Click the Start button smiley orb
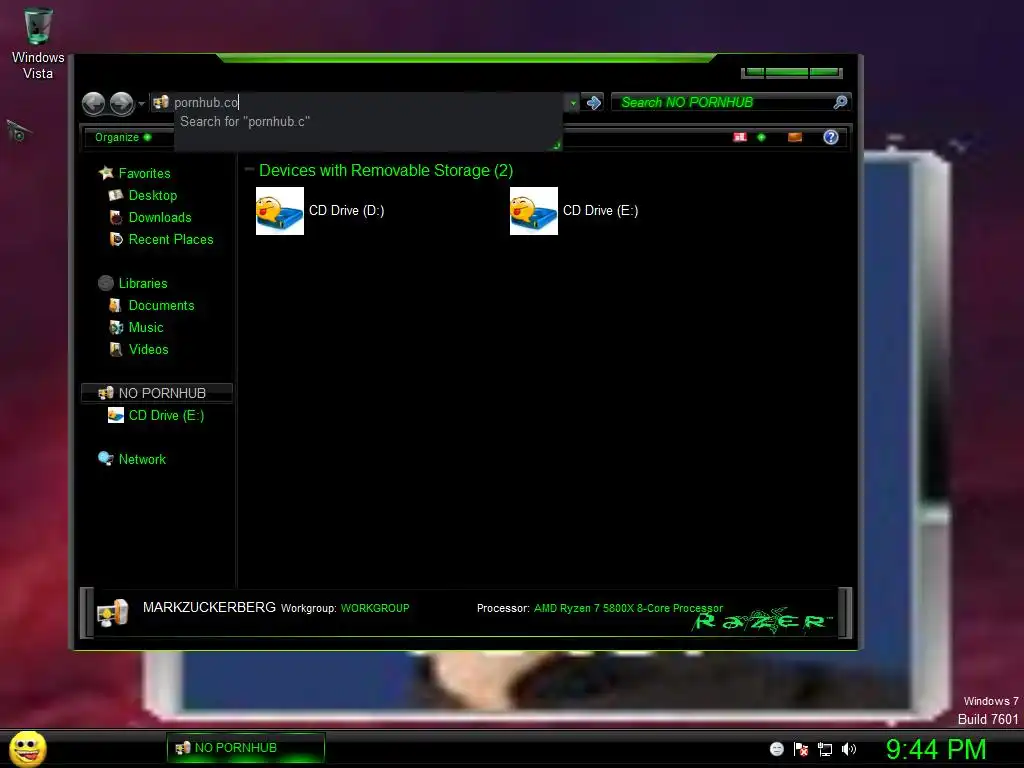The width and height of the screenshot is (1024, 768). [x=27, y=748]
